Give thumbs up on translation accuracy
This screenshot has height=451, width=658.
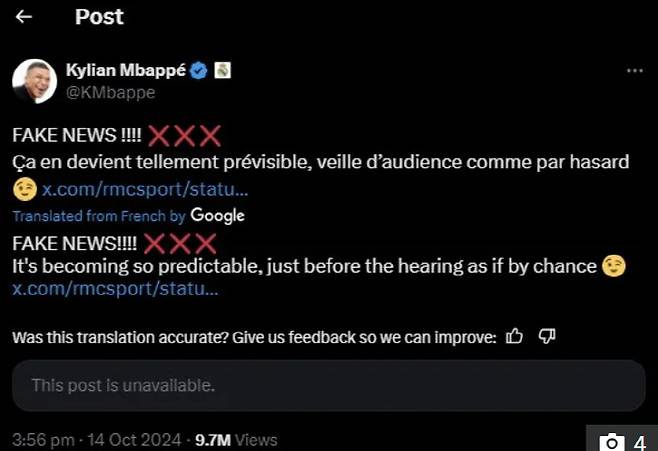[x=515, y=337]
